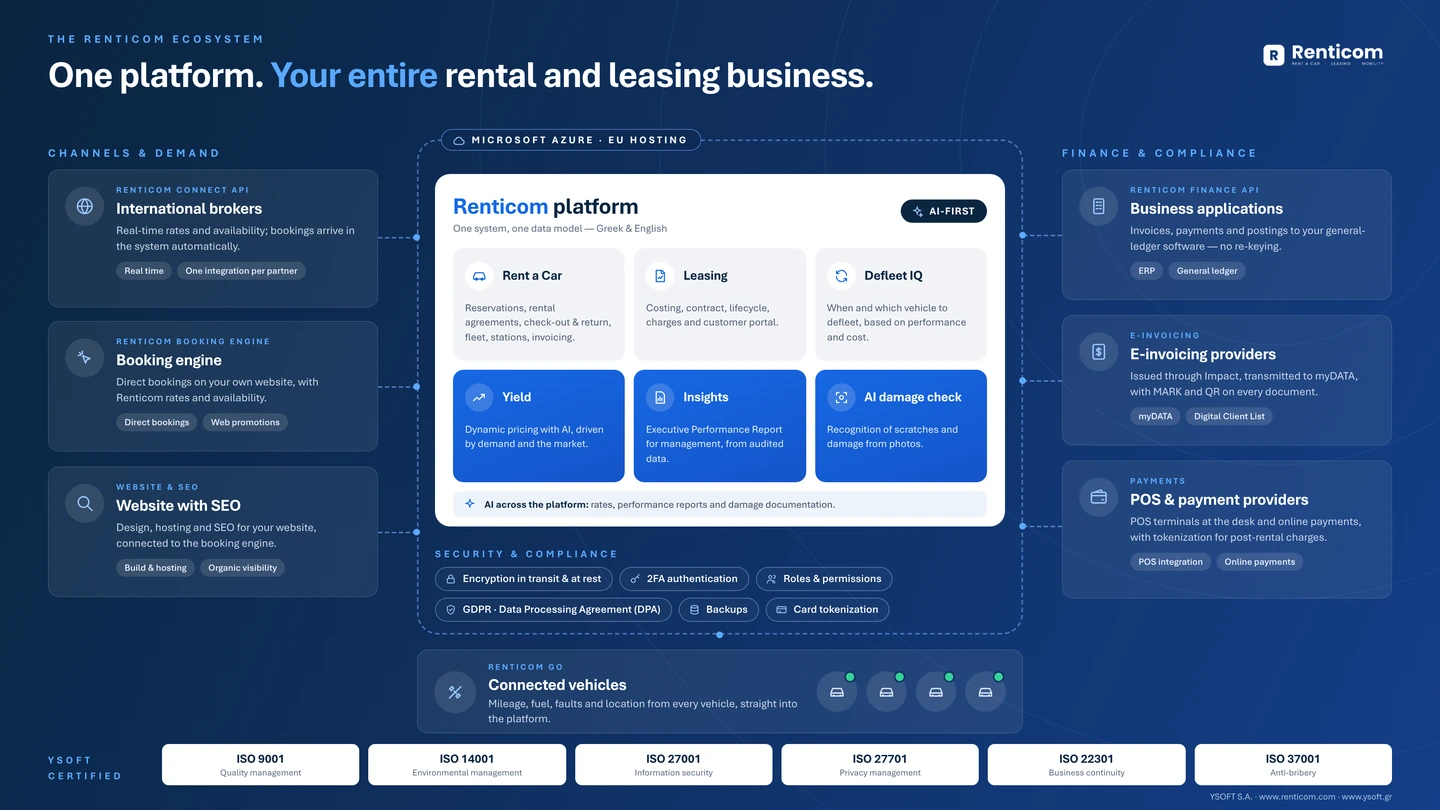
Task: Open the ISO 14001 Environmental management card
Action: 467,765
